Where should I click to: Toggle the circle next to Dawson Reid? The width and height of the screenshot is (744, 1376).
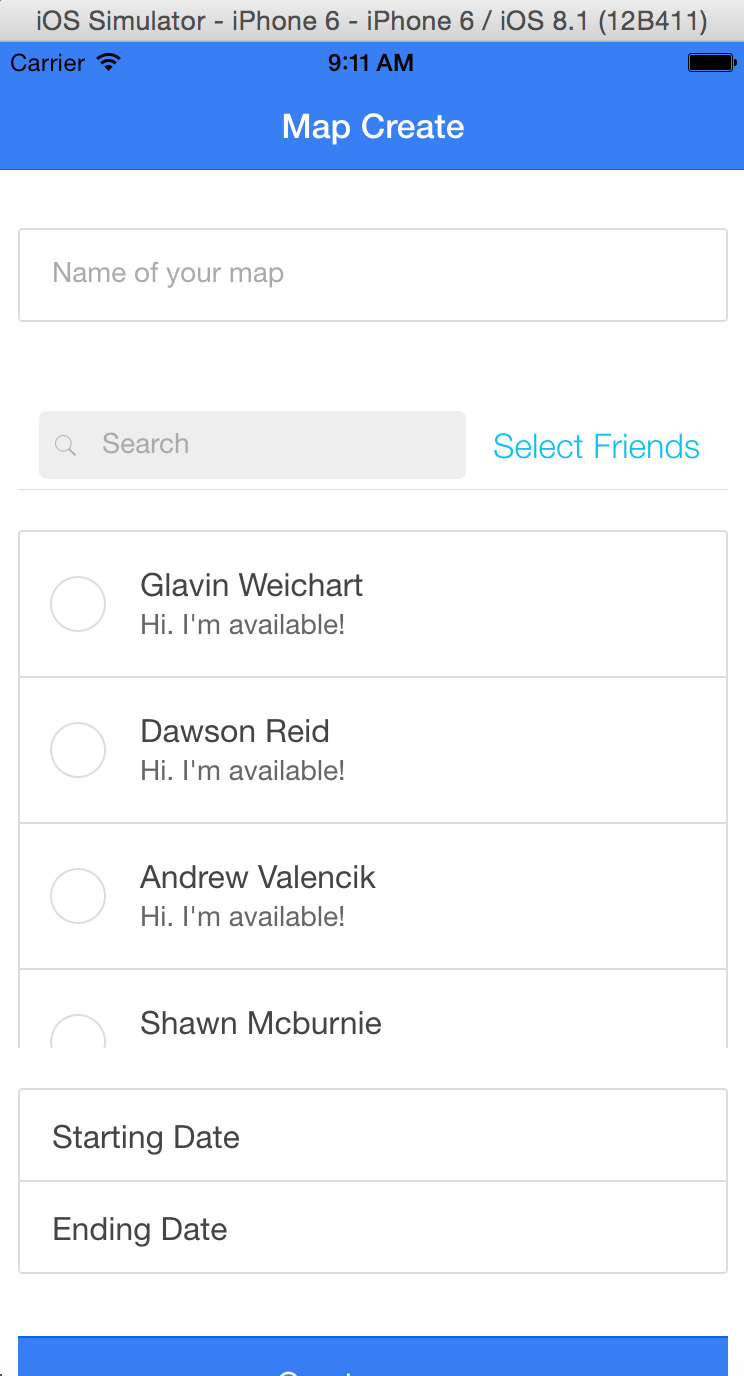(78, 750)
